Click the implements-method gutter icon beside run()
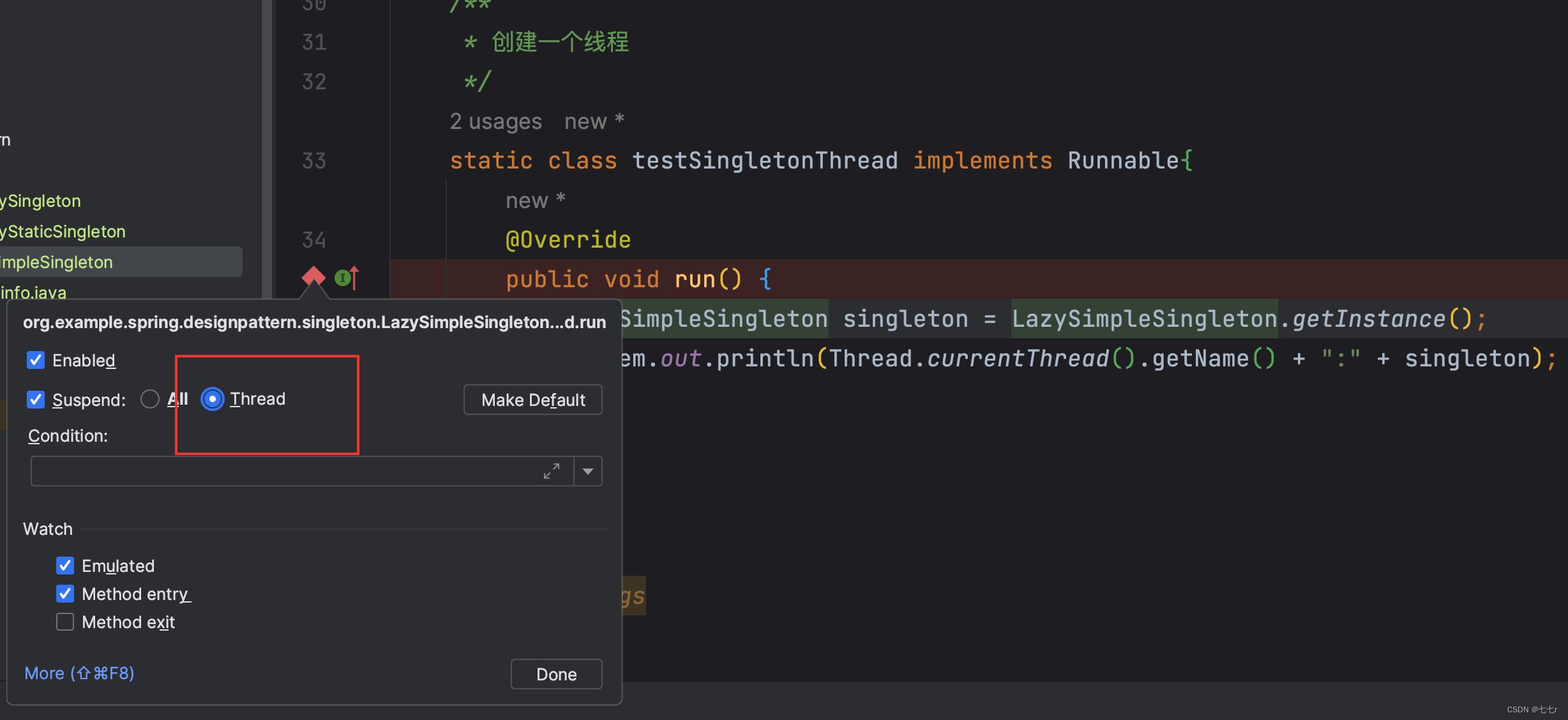This screenshot has width=1568, height=720. (x=347, y=278)
